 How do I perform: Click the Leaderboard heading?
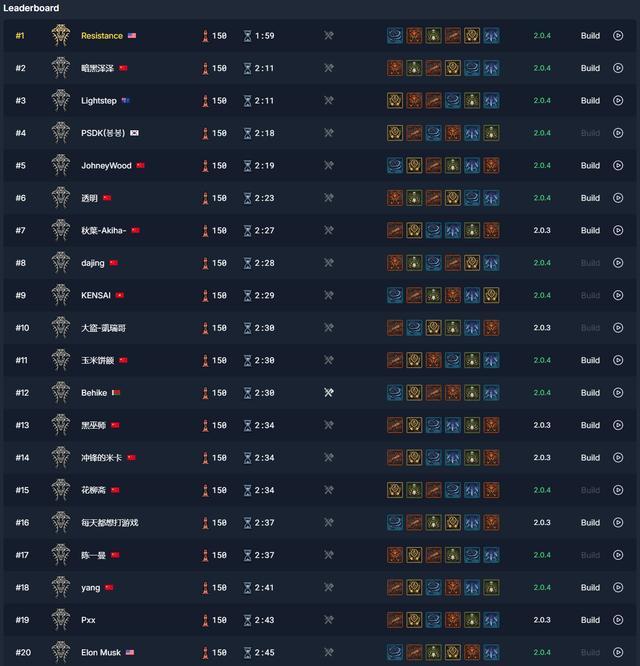point(31,8)
